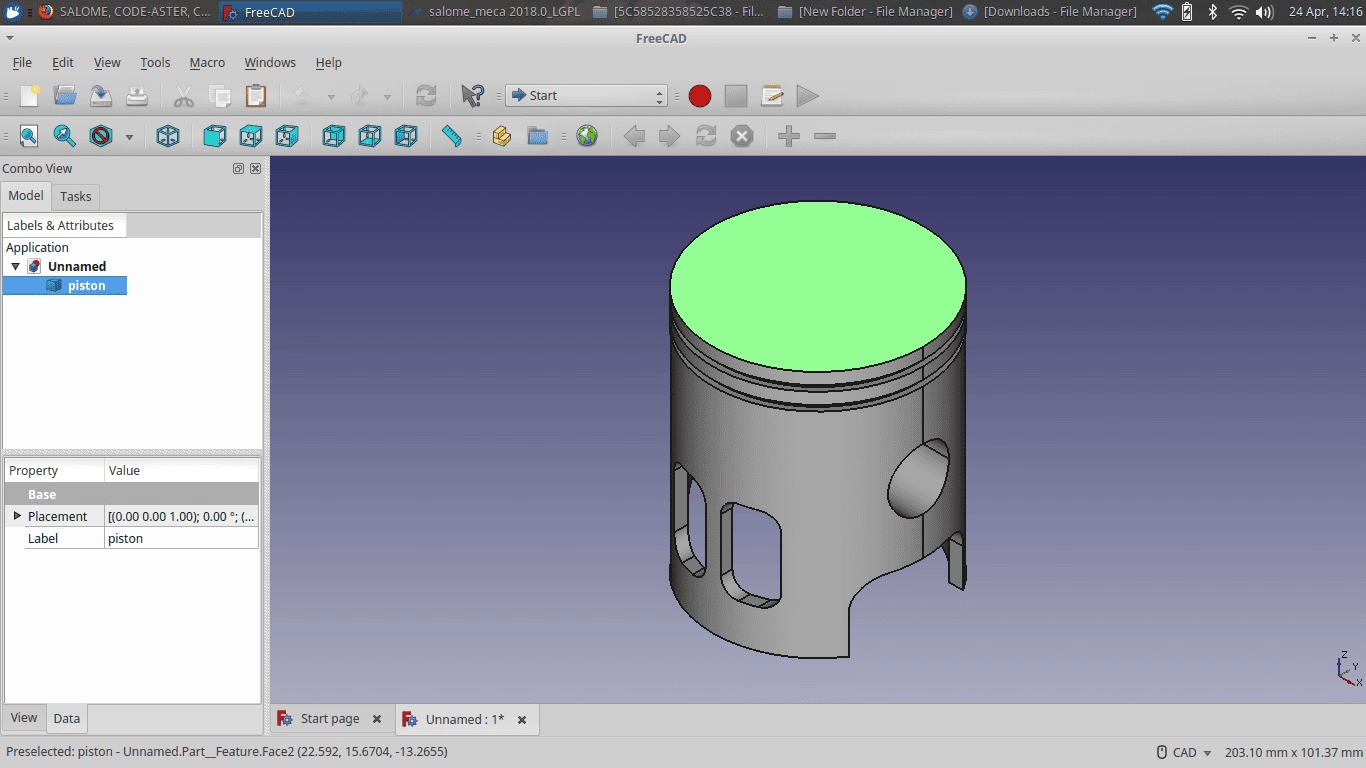Collapse the Unnamed document tree node
1366x768 pixels.
(16, 267)
